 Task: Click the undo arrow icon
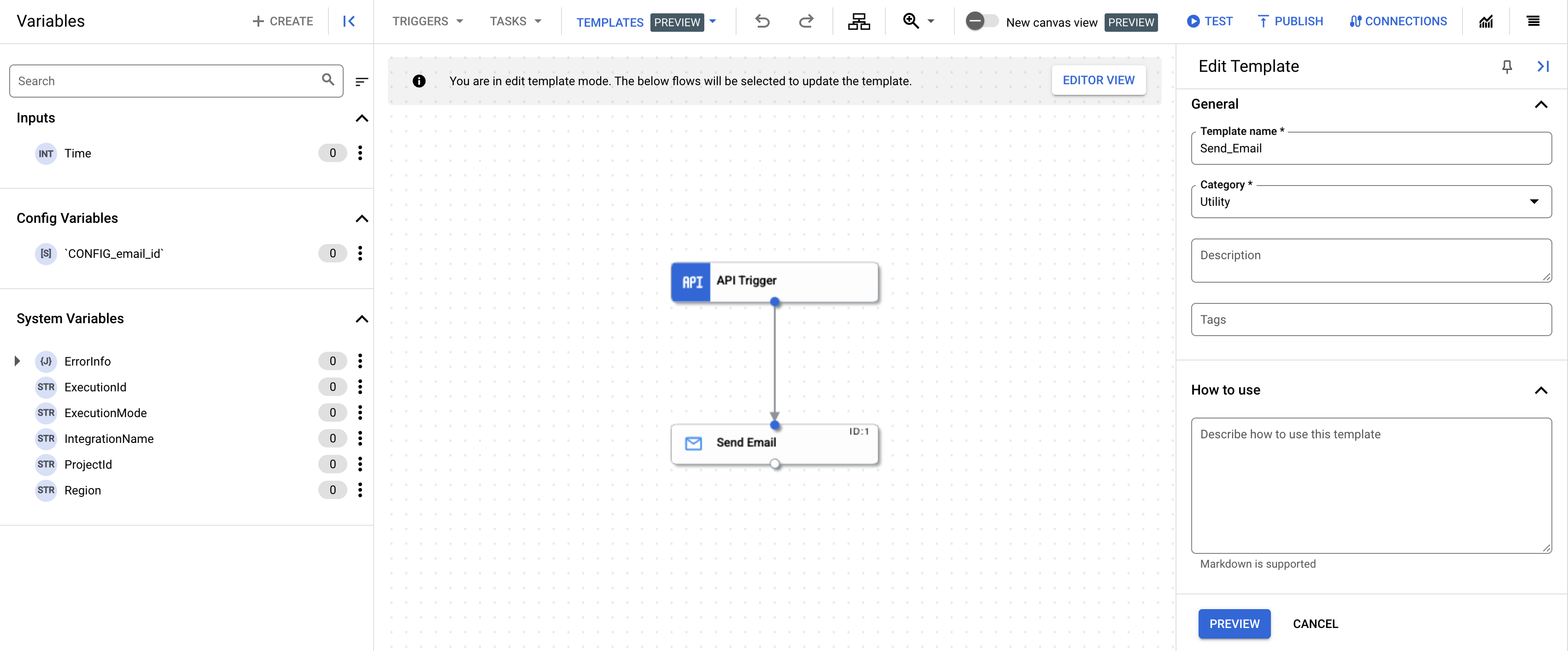(x=762, y=22)
